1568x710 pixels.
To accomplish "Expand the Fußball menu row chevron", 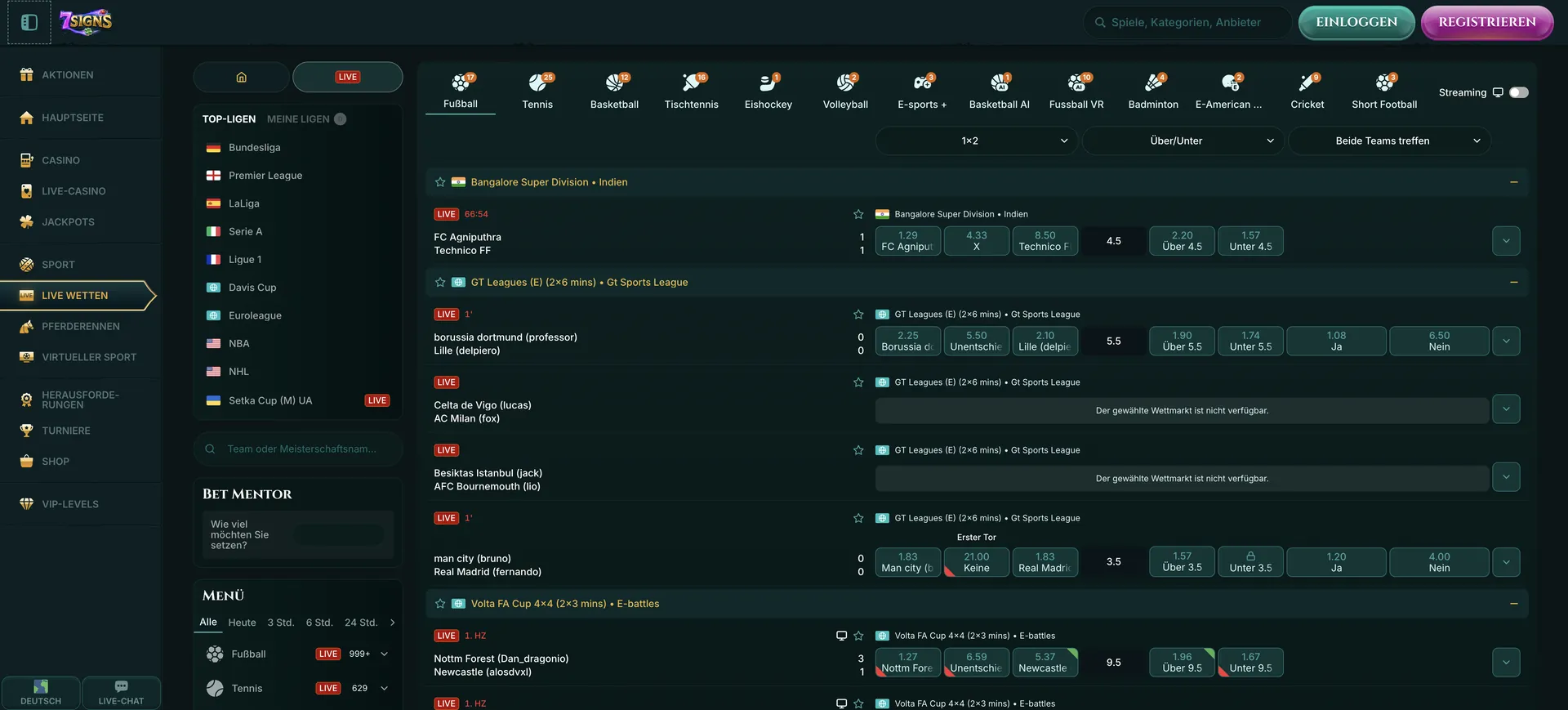I will [385, 654].
